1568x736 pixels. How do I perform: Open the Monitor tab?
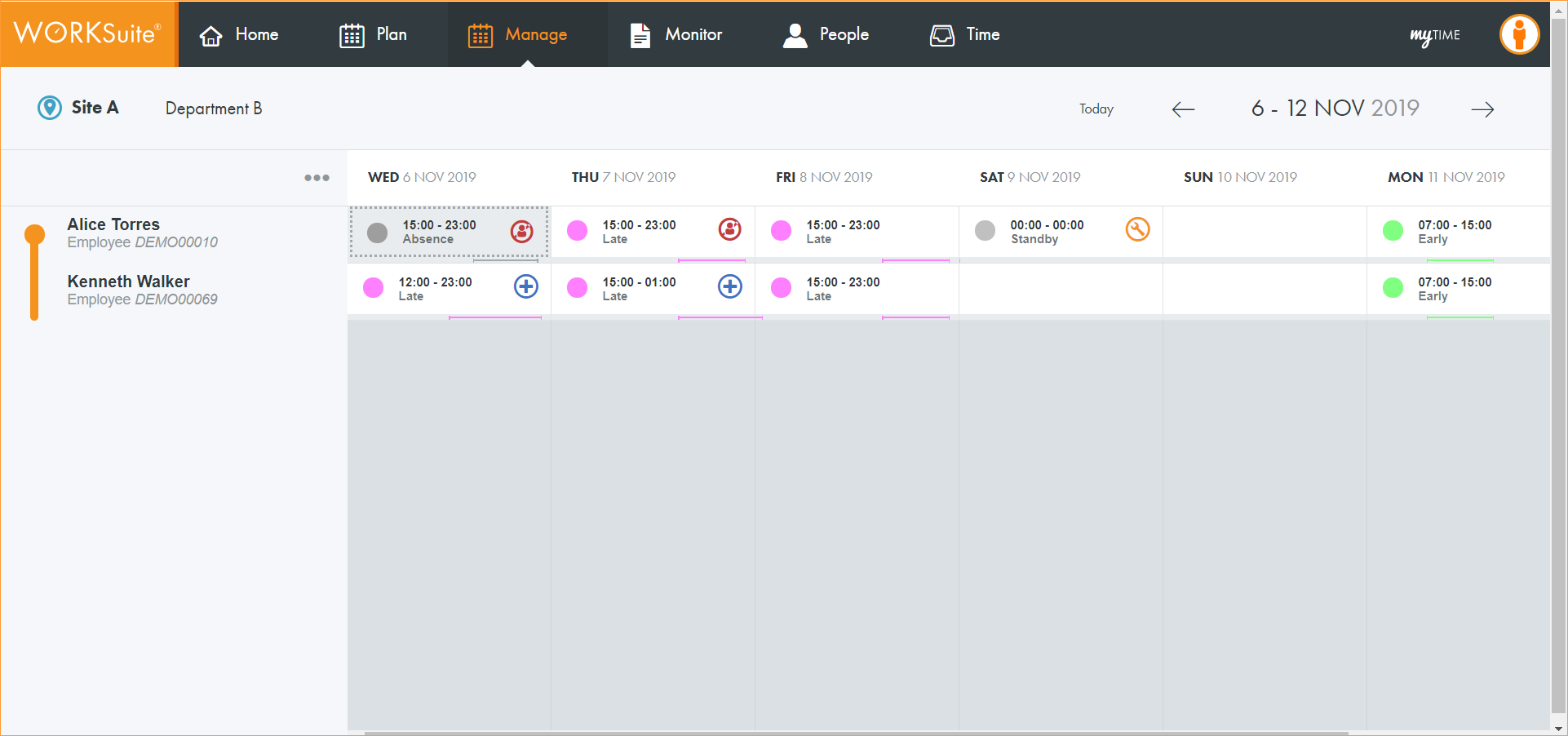676,34
